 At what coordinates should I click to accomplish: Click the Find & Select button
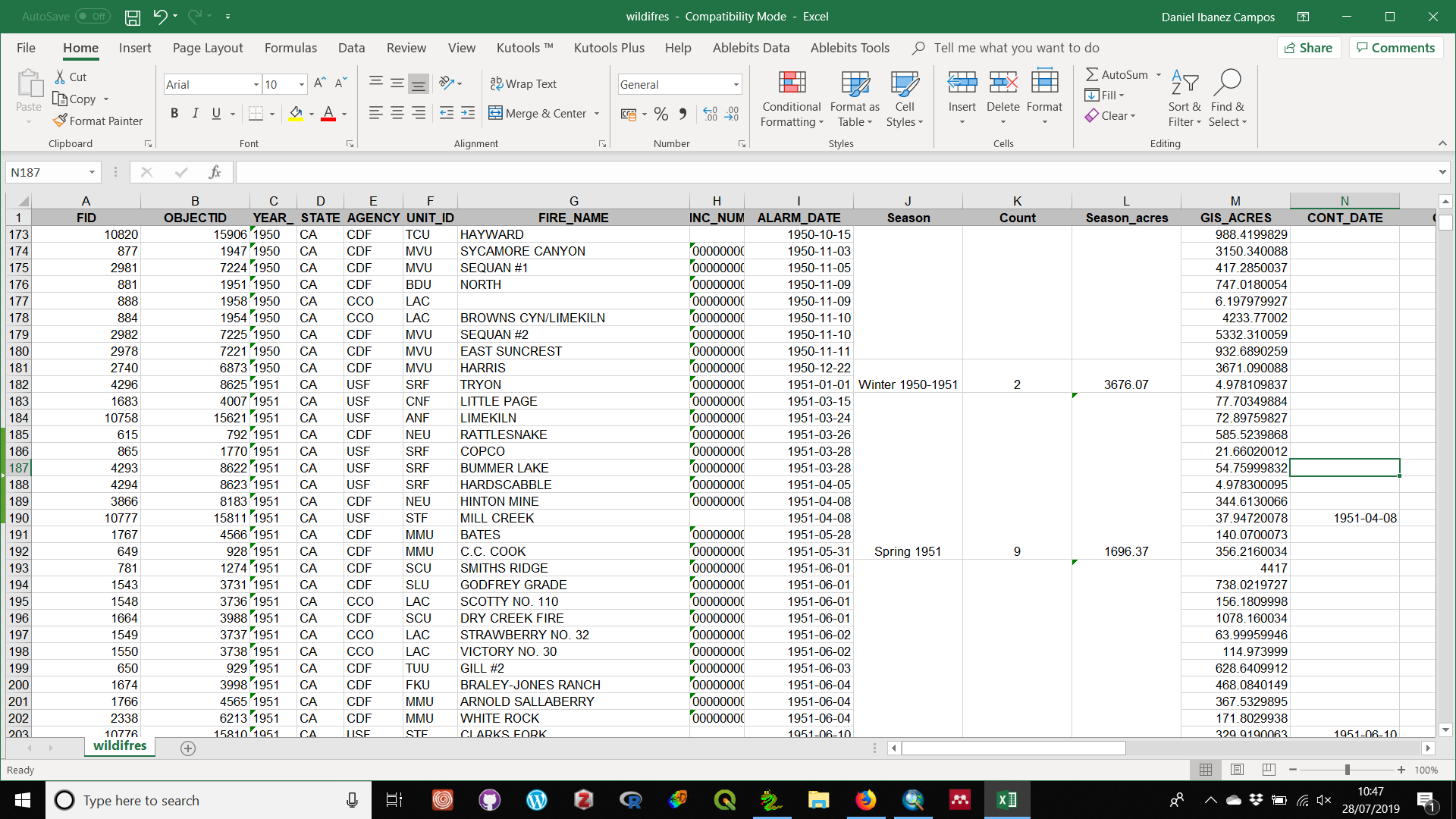(x=1227, y=99)
